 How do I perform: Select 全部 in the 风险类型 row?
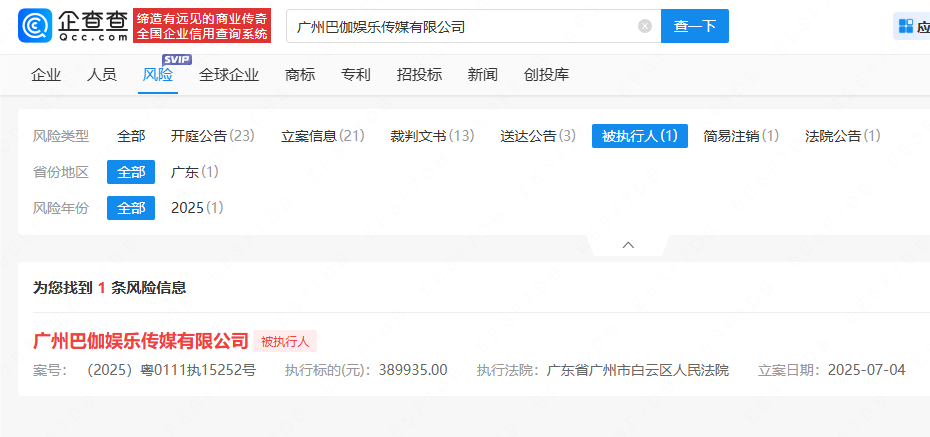[131, 136]
